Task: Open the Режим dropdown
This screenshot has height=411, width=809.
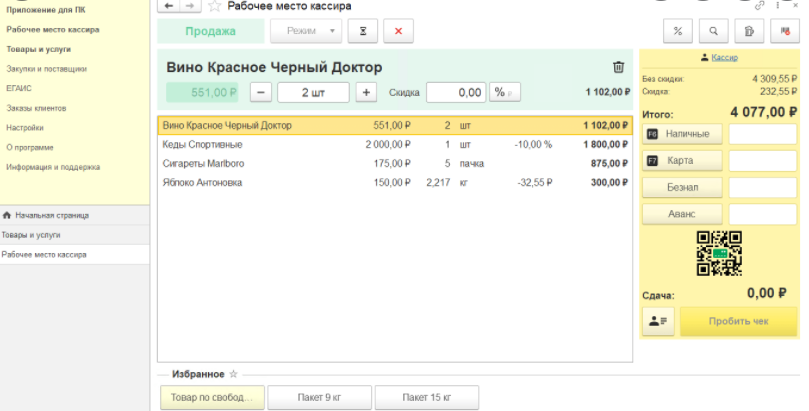Action: click(x=306, y=31)
